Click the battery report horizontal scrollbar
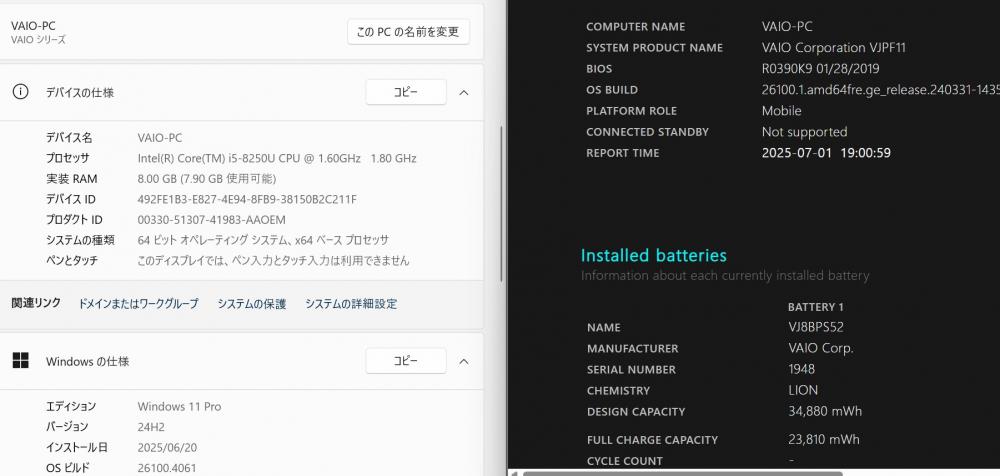The width and height of the screenshot is (1000, 476). pyautogui.click(x=682, y=473)
